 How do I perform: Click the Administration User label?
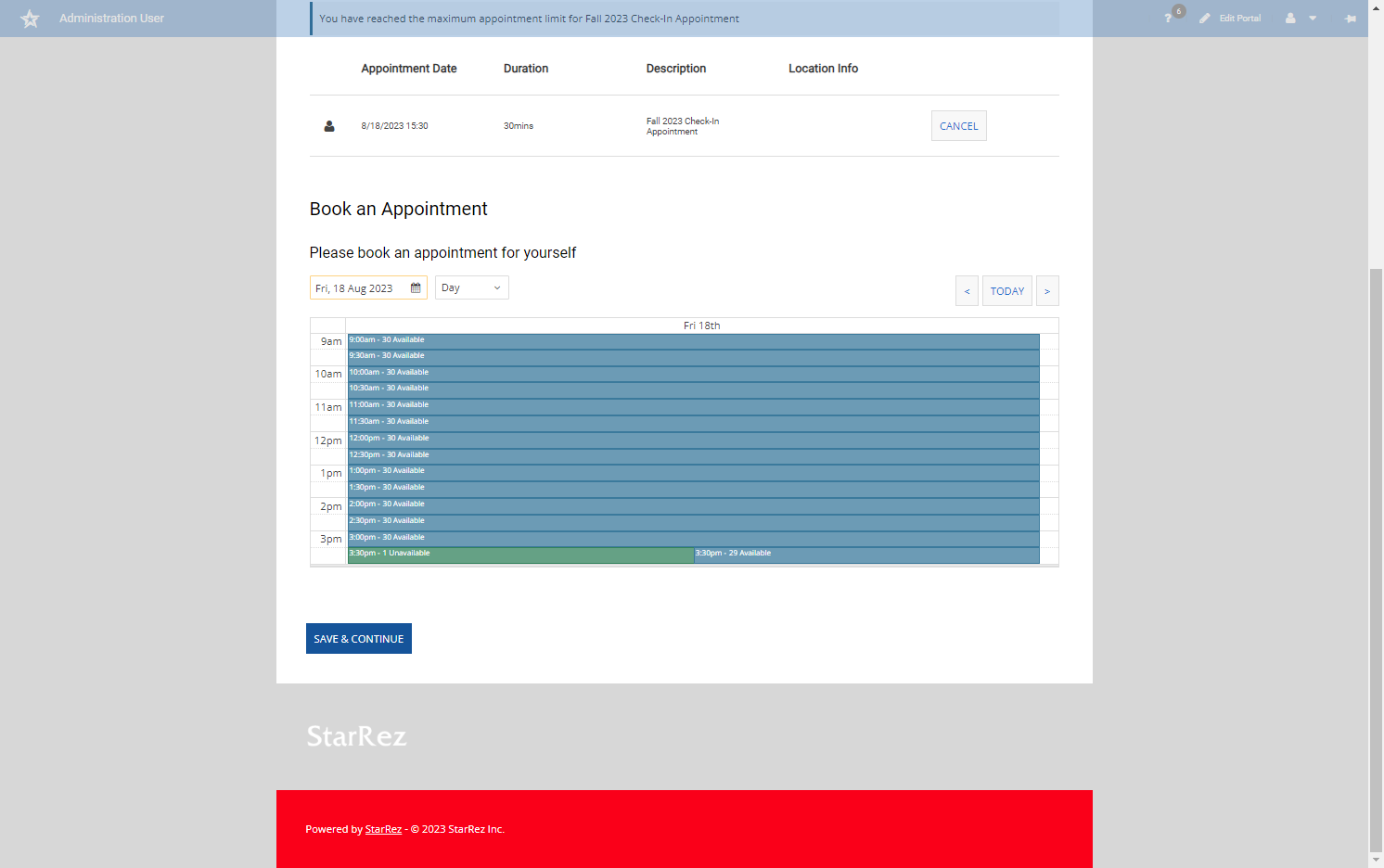pyautogui.click(x=111, y=19)
